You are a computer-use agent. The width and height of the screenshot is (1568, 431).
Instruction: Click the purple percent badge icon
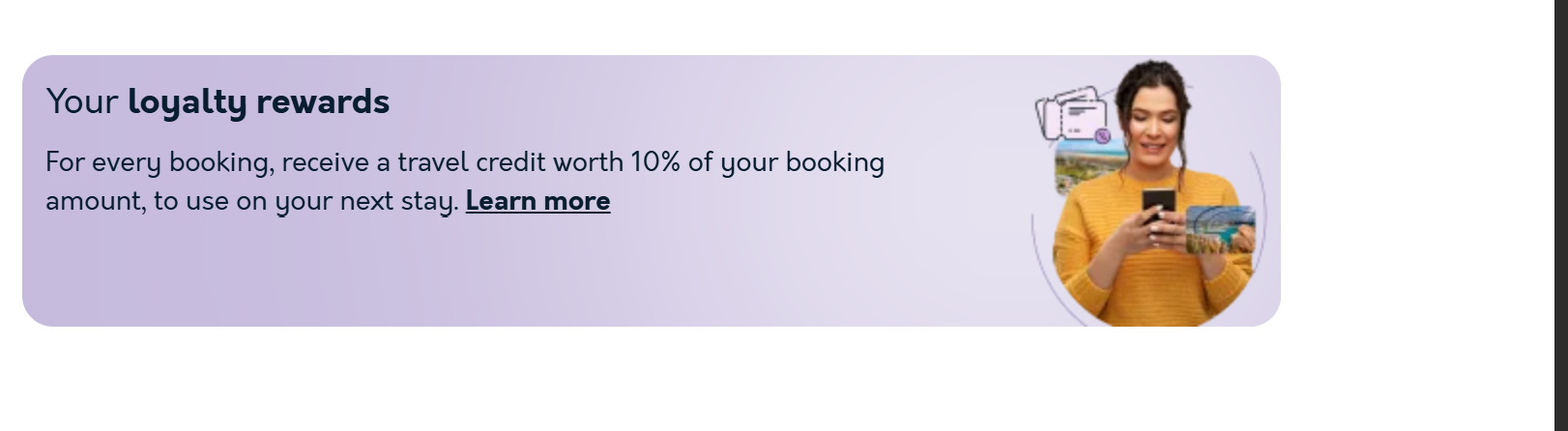coord(1103,136)
